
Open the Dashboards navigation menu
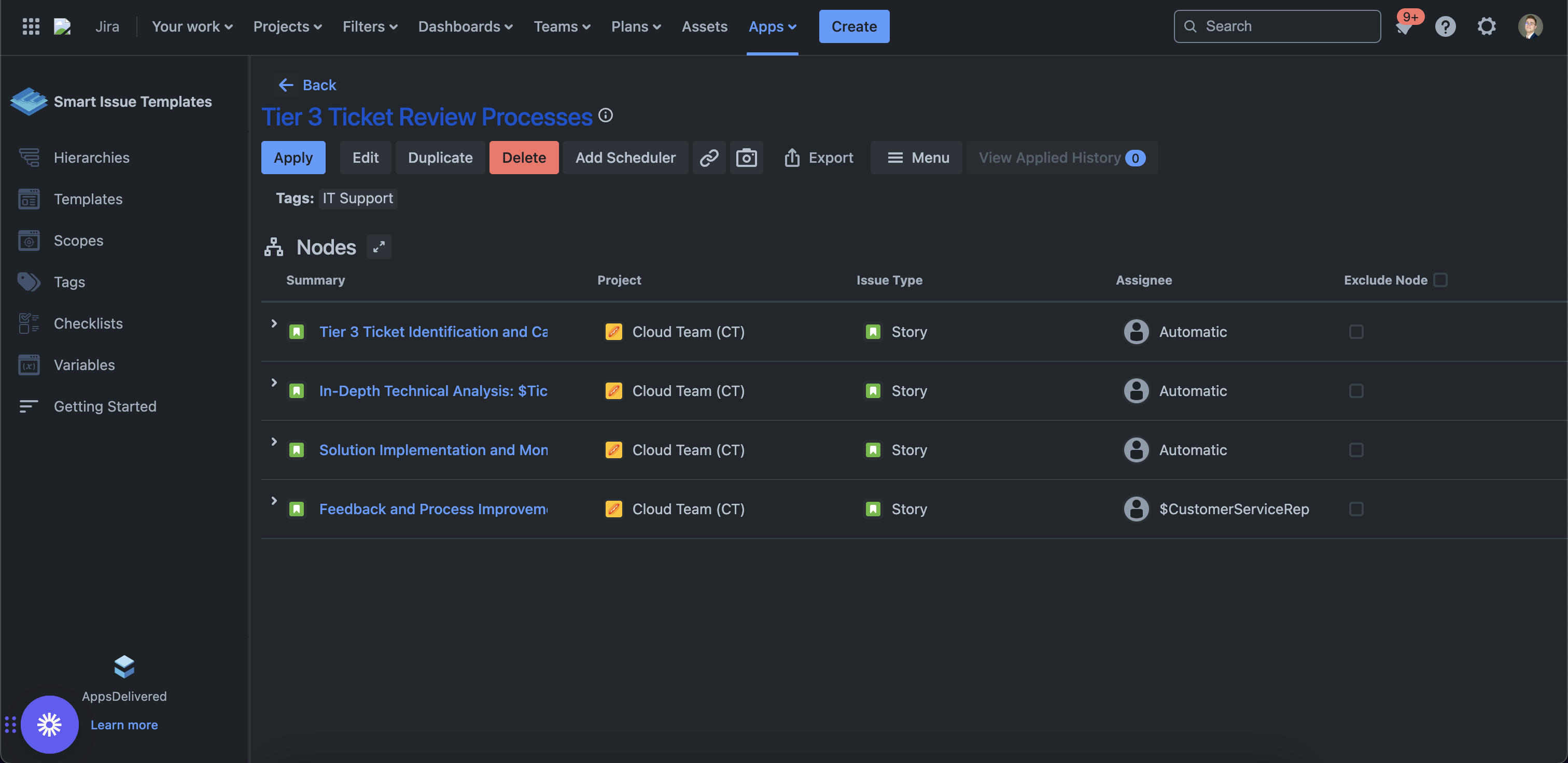coord(465,26)
